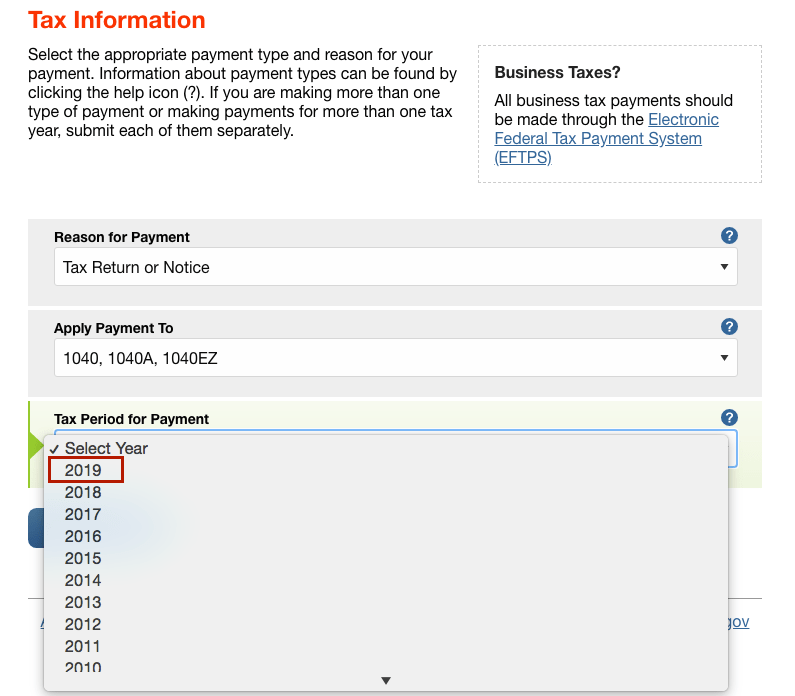Screen dimensions: 795x696
Task: Open help for Apply Payment To
Action: [729, 326]
